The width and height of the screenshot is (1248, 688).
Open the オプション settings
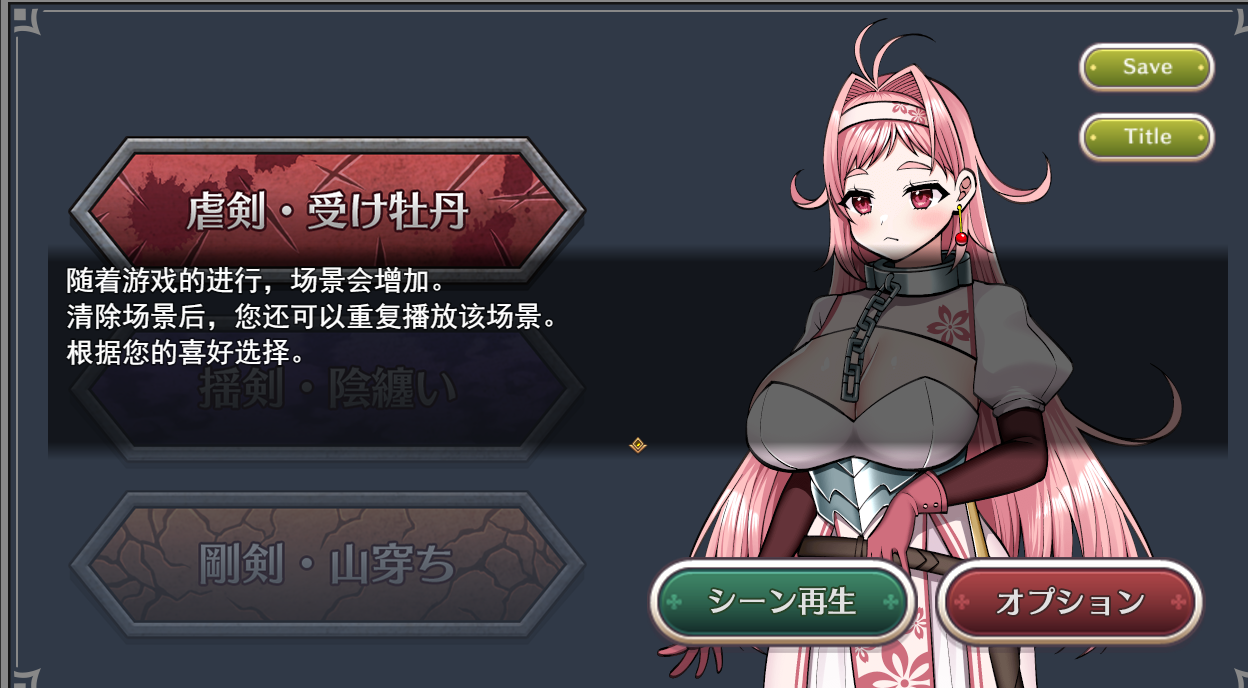click(x=1070, y=602)
